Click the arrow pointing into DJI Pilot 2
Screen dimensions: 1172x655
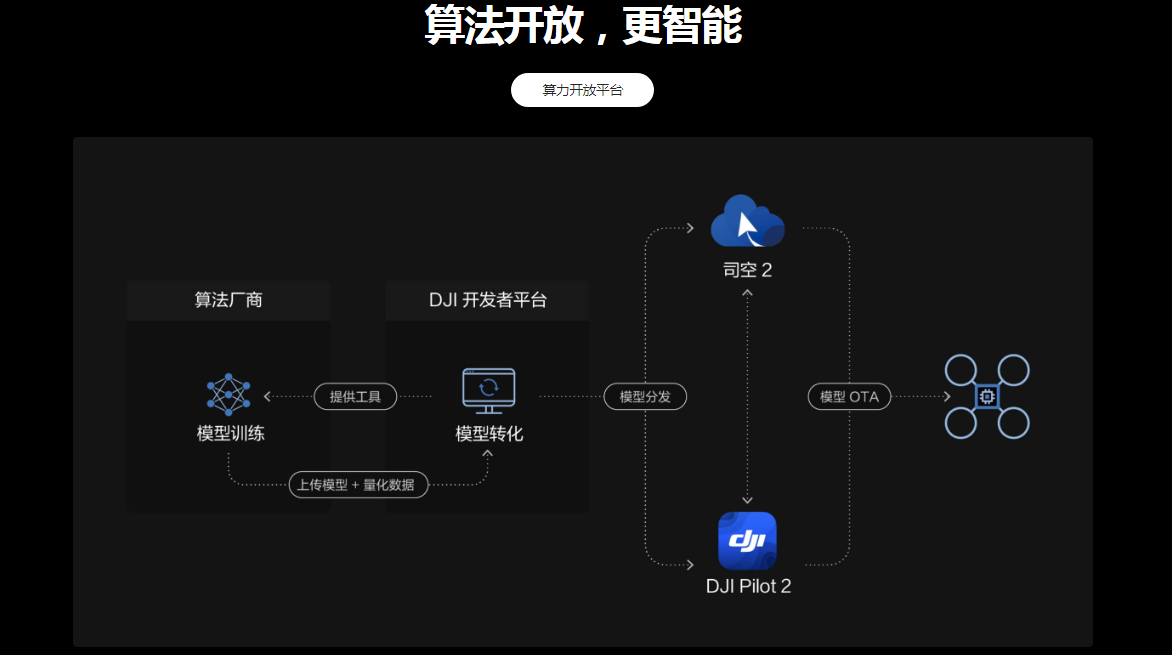690,565
